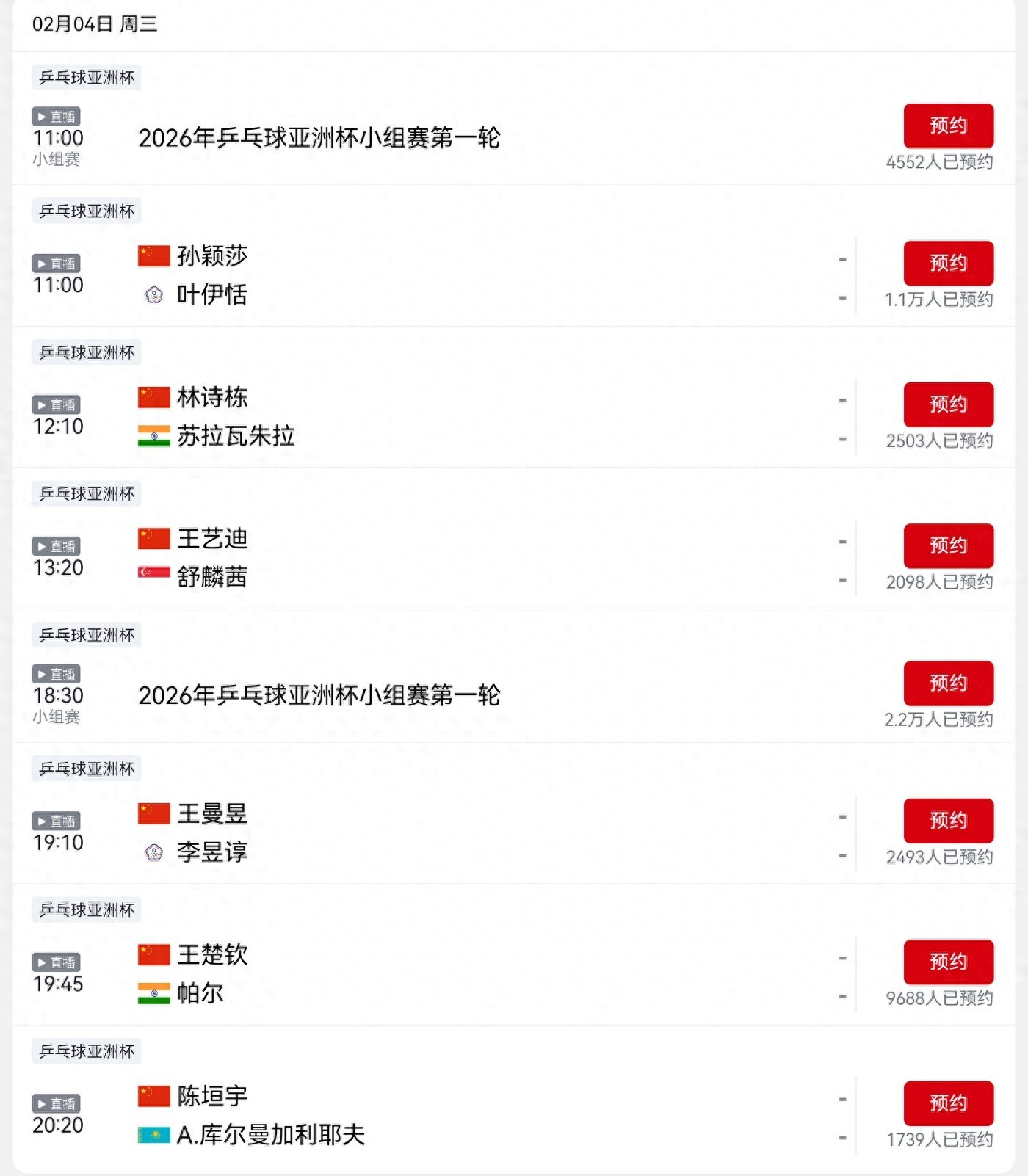Tap 预约 for 陈垣宇 match

click(948, 1103)
